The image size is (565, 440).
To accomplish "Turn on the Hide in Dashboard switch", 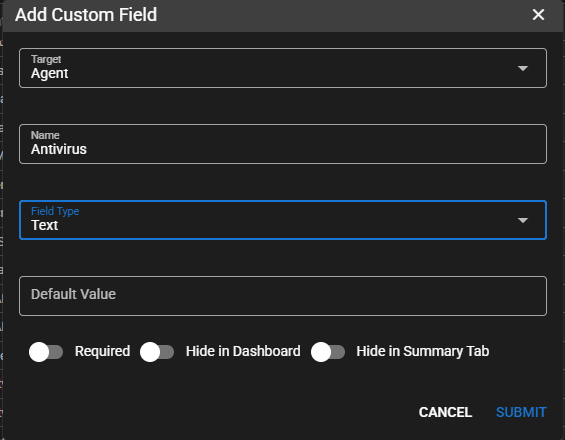I will coord(157,352).
